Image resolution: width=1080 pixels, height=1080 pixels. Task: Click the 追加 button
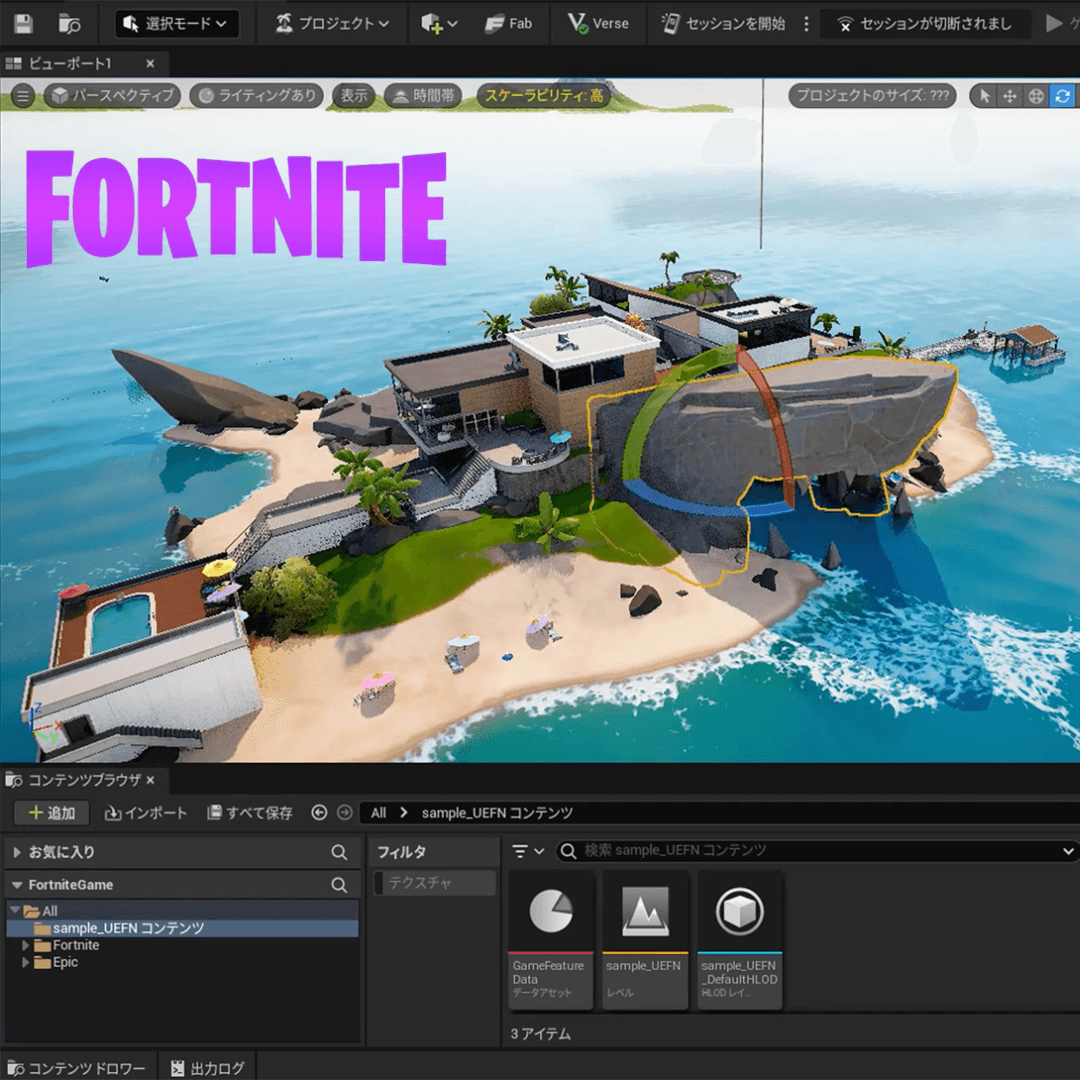pos(52,813)
